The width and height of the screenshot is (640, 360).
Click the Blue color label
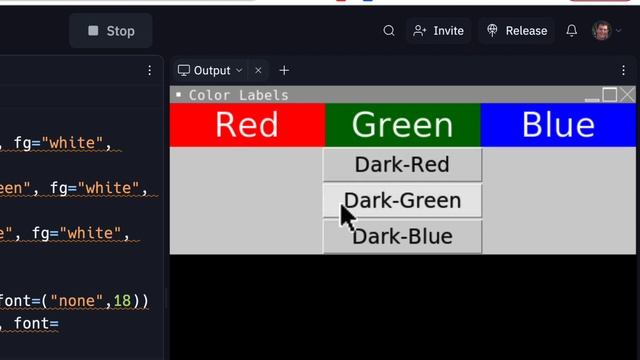pyautogui.click(x=558, y=125)
